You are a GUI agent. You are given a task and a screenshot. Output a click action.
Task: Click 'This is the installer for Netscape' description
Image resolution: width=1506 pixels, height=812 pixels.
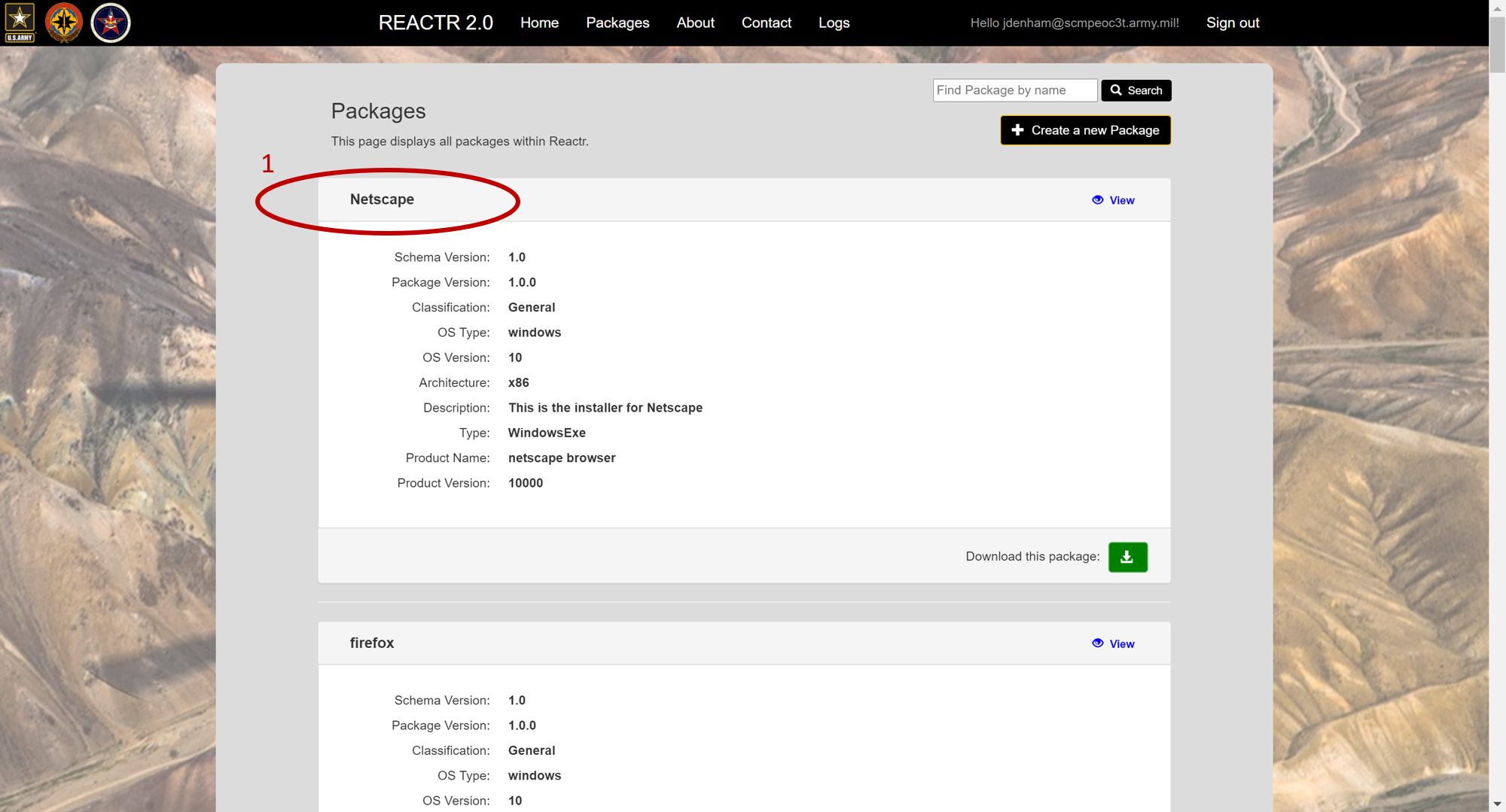coord(605,408)
